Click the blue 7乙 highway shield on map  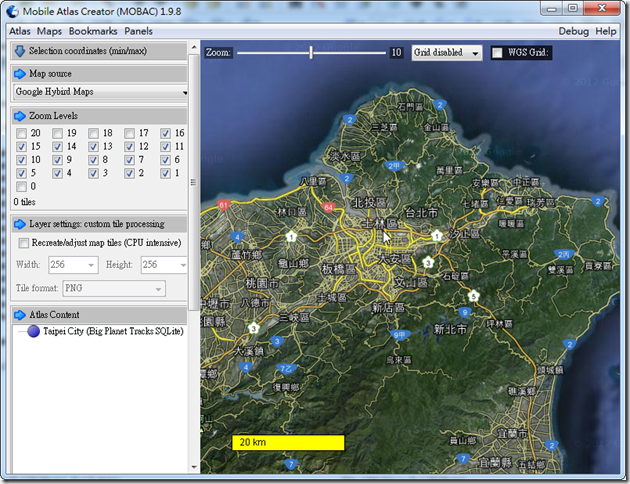286,369
